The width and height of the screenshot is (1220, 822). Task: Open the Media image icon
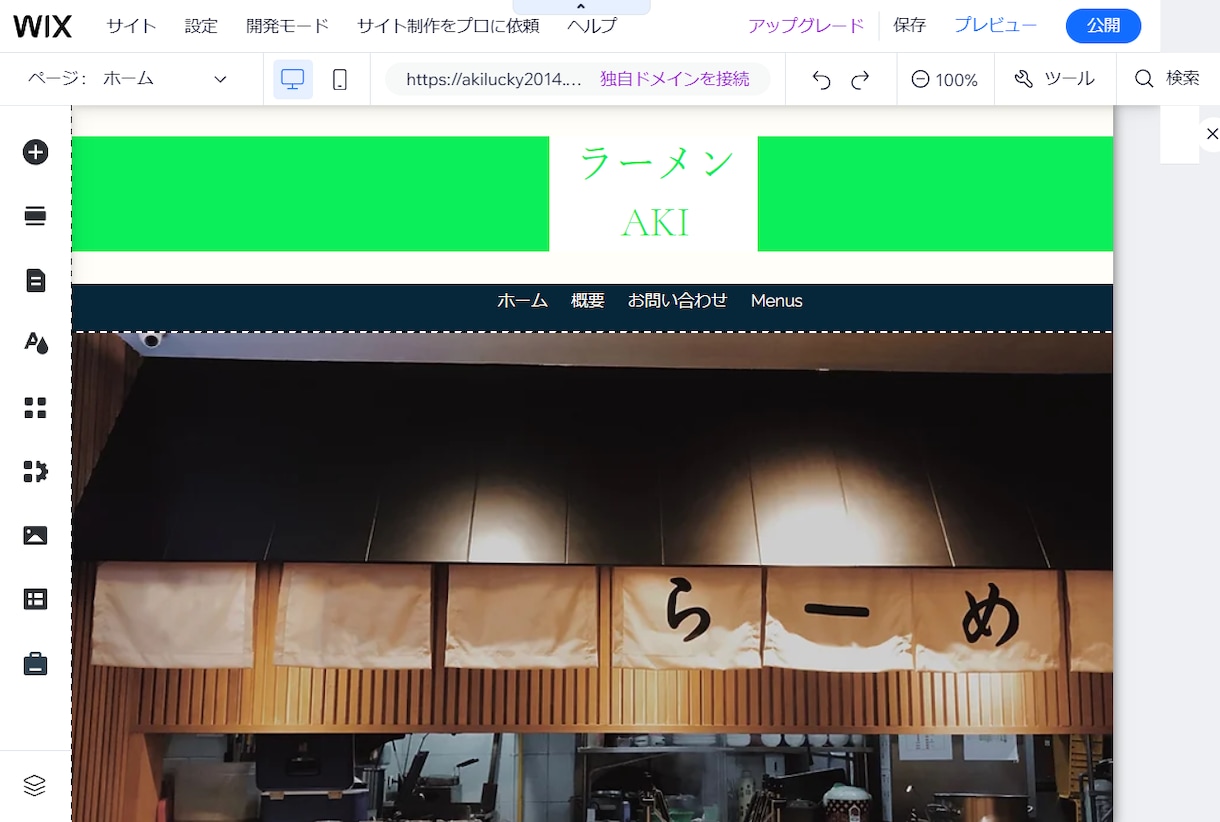click(36, 536)
